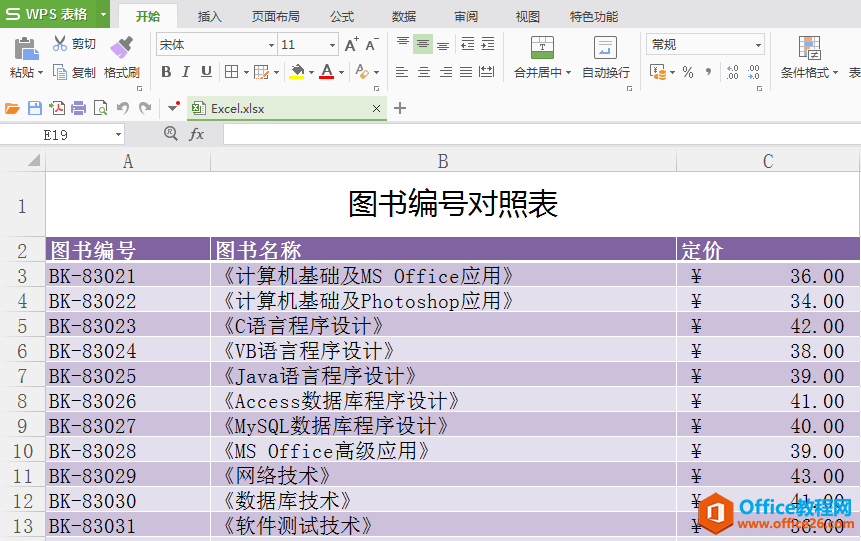This screenshot has height=541, width=861.
Task: Decrease font size with A- icon
Action: pyautogui.click(x=372, y=44)
